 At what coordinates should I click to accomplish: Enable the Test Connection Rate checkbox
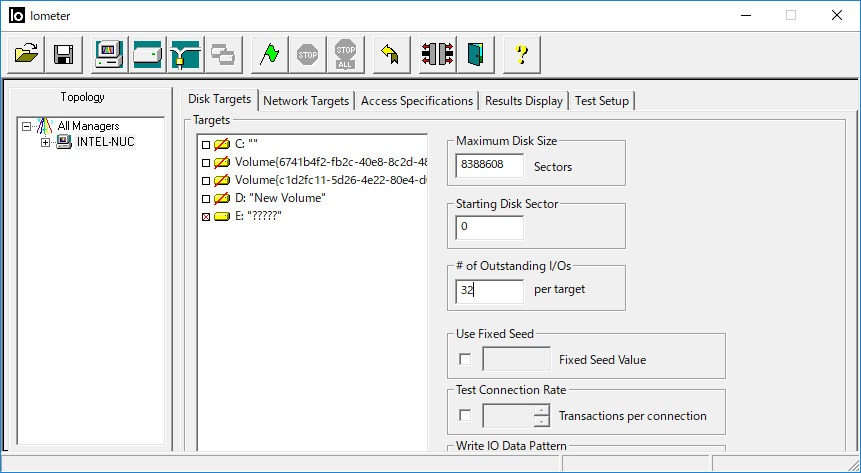[x=465, y=415]
